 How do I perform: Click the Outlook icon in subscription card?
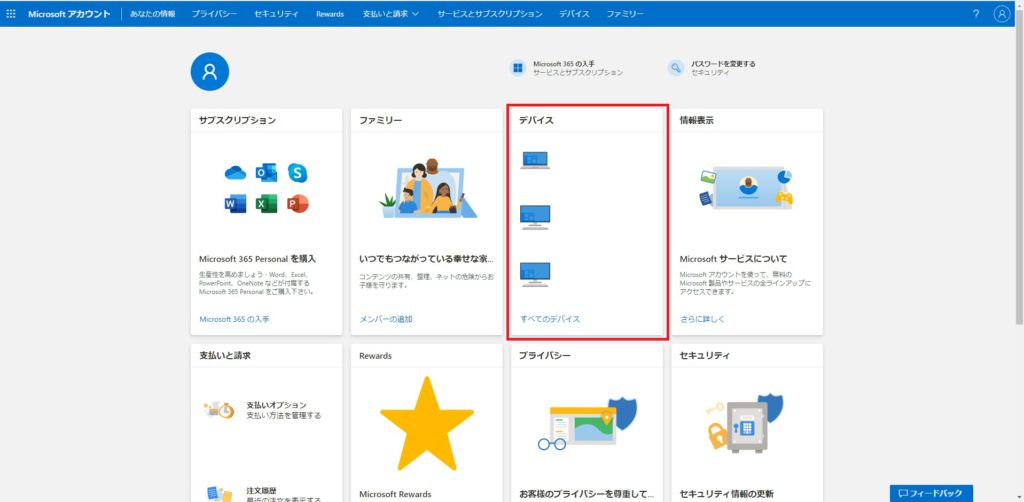coord(266,172)
